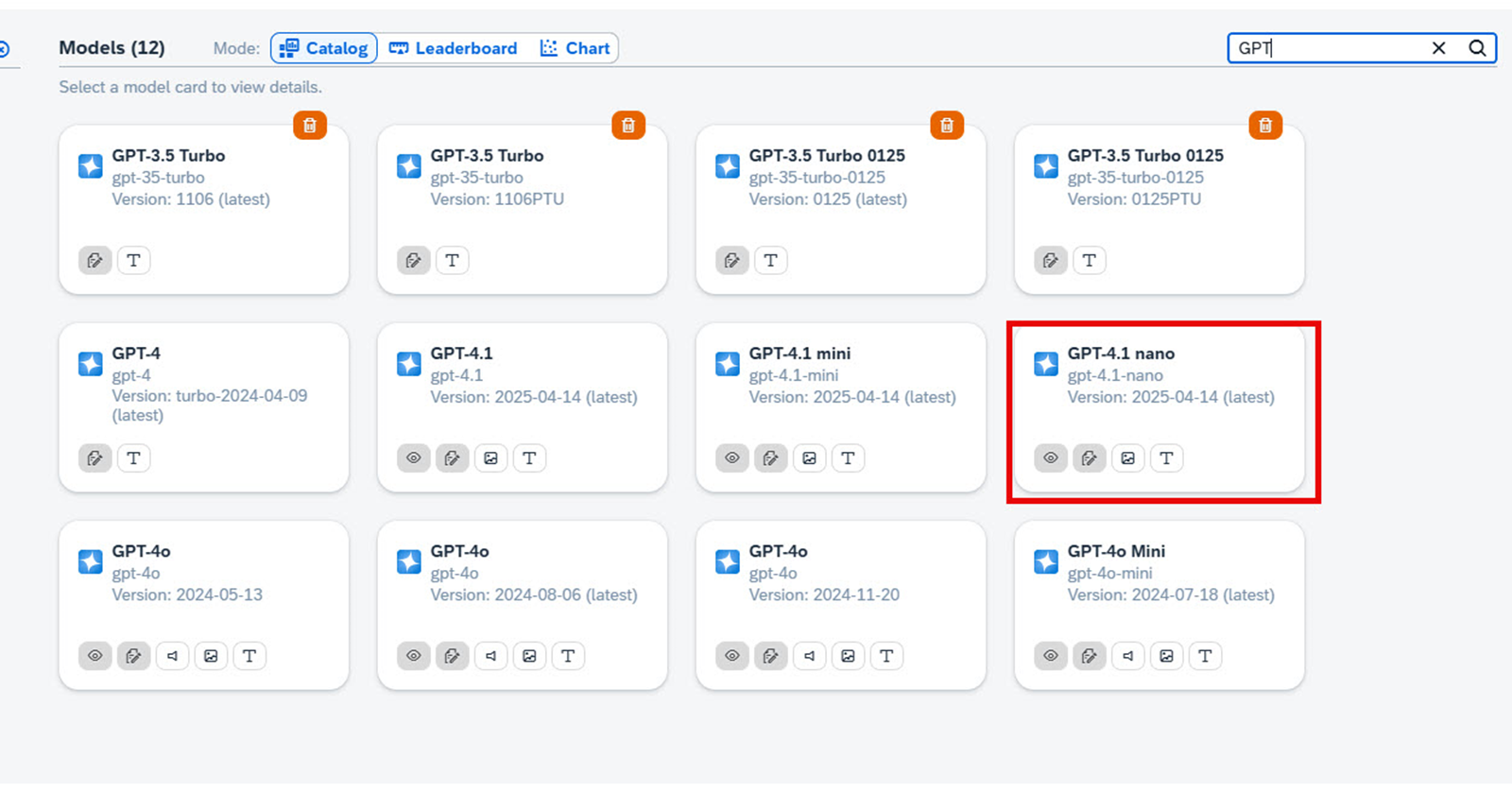Click the pencil icon on 0125 (latest) card
The width and height of the screenshot is (1512, 793).
coord(731,261)
